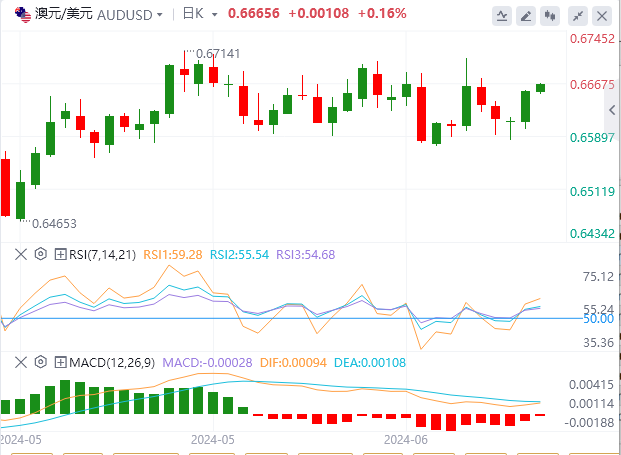
Task: Click the RSI2:55.54 value
Action: (x=239, y=255)
